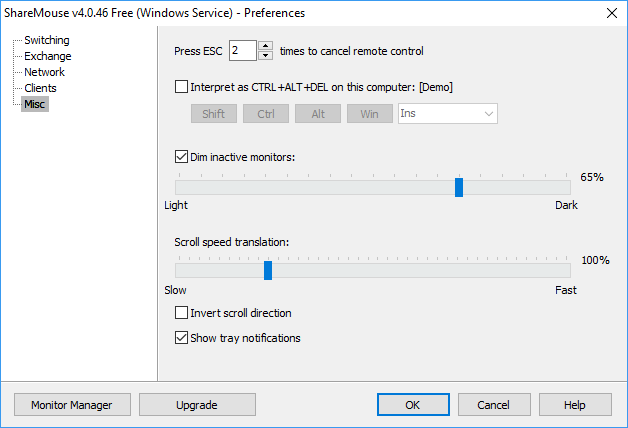This screenshot has height=428, width=628.
Task: Go to Network settings page
Action: coord(44,72)
